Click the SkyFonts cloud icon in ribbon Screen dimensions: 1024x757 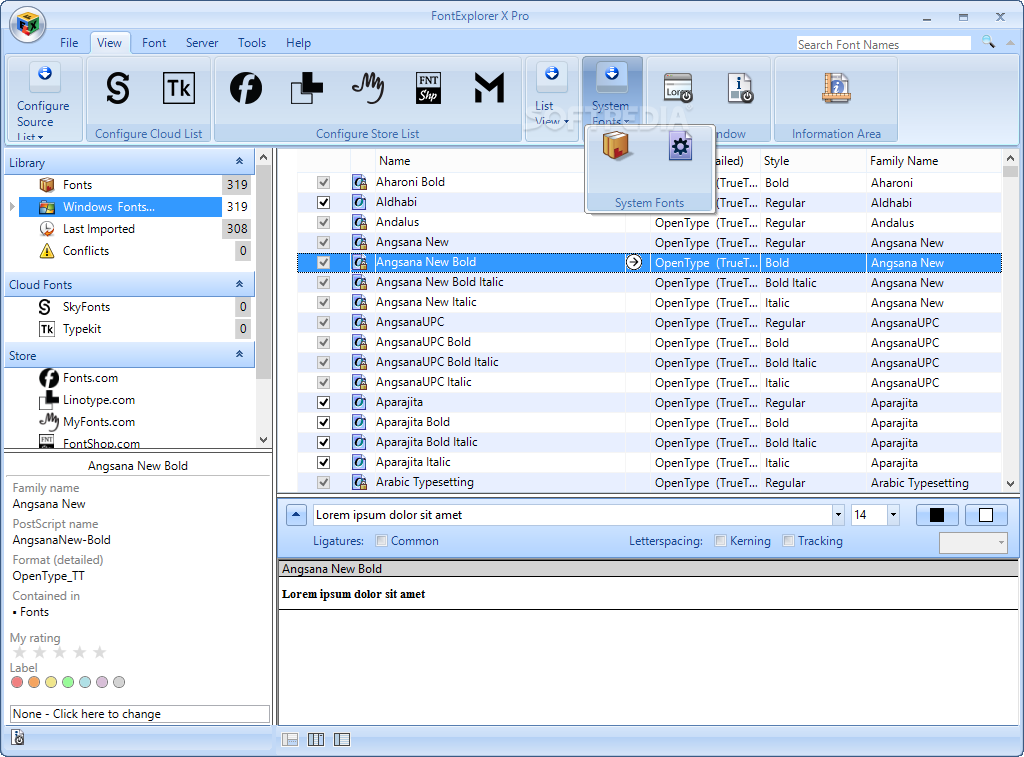coord(118,88)
